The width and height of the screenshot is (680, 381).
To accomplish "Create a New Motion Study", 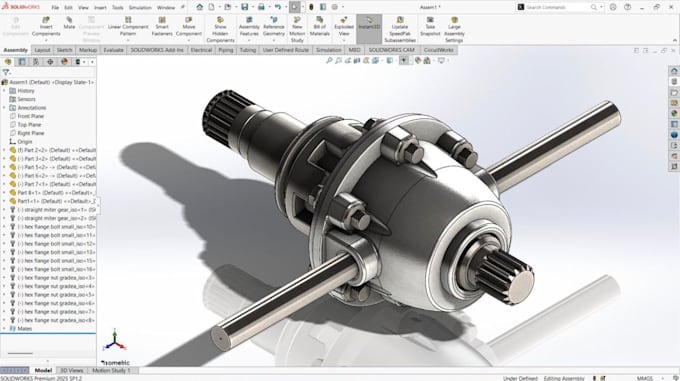I will 297,29.
